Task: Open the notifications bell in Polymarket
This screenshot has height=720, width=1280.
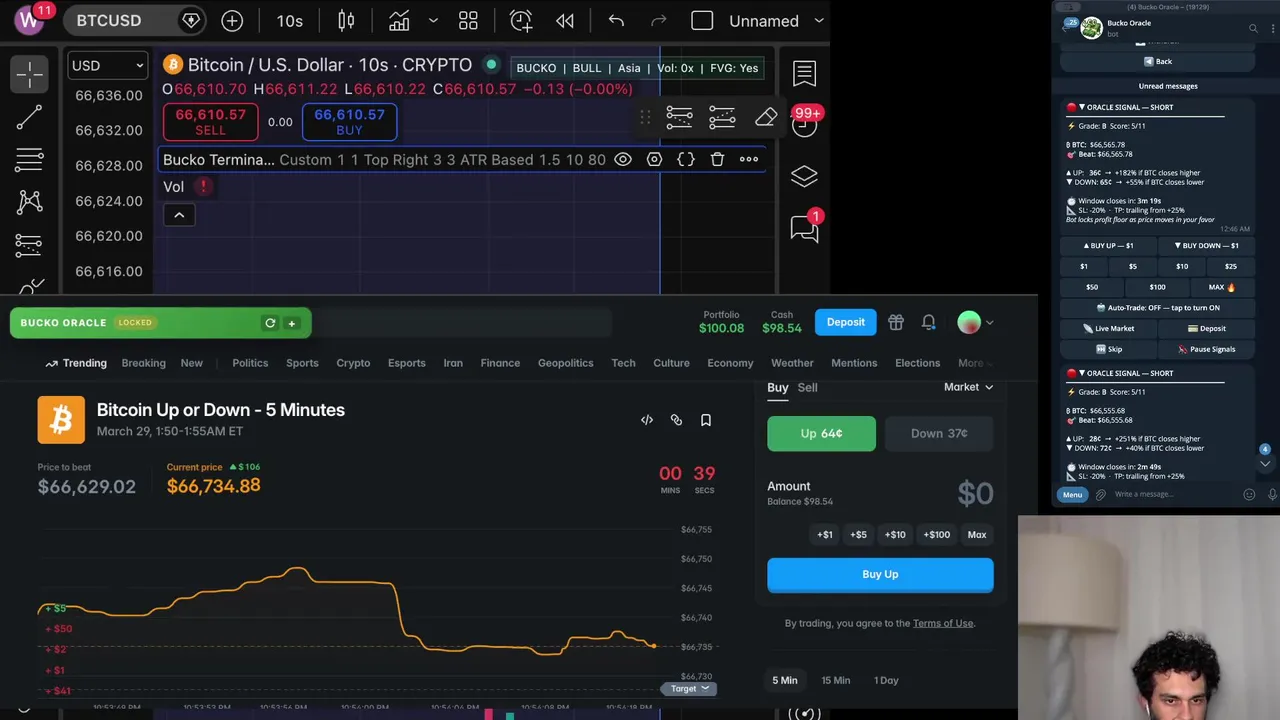Action: (x=929, y=322)
